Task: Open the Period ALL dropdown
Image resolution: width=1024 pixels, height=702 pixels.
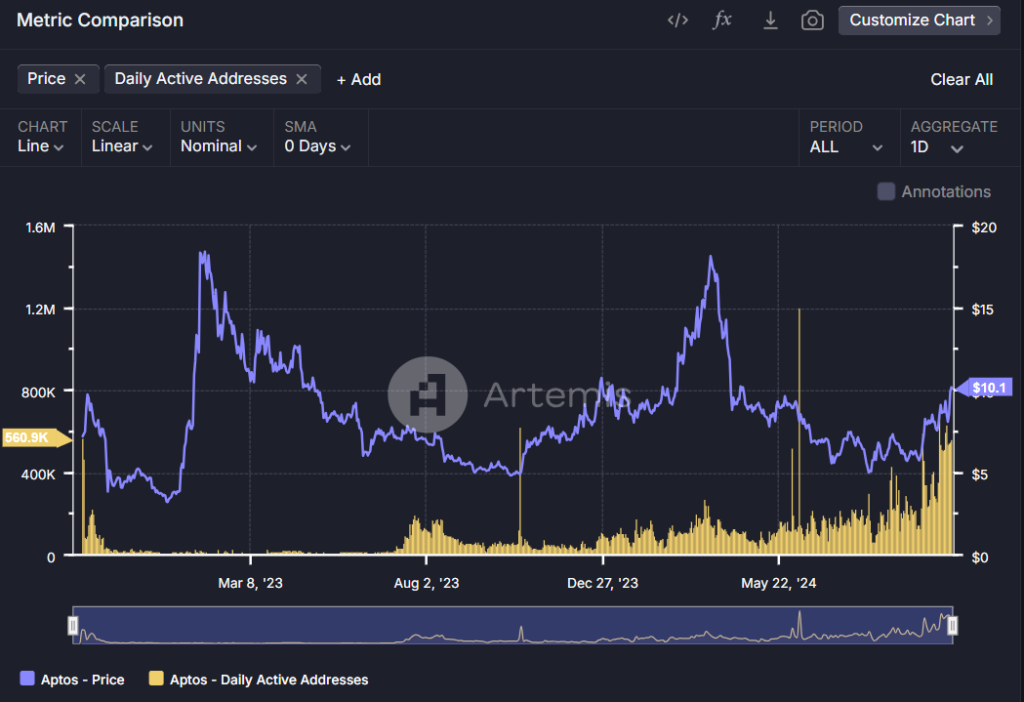Action: (x=846, y=147)
